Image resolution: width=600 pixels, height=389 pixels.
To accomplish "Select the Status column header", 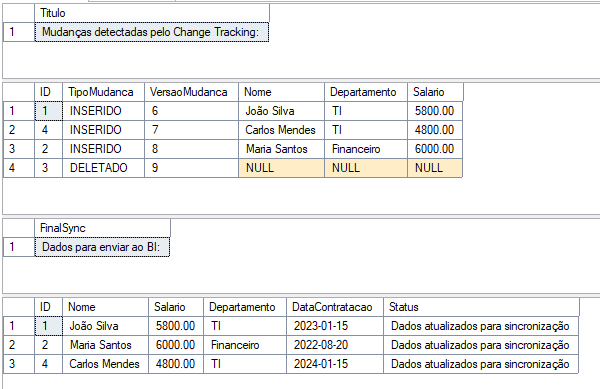I will point(481,307).
